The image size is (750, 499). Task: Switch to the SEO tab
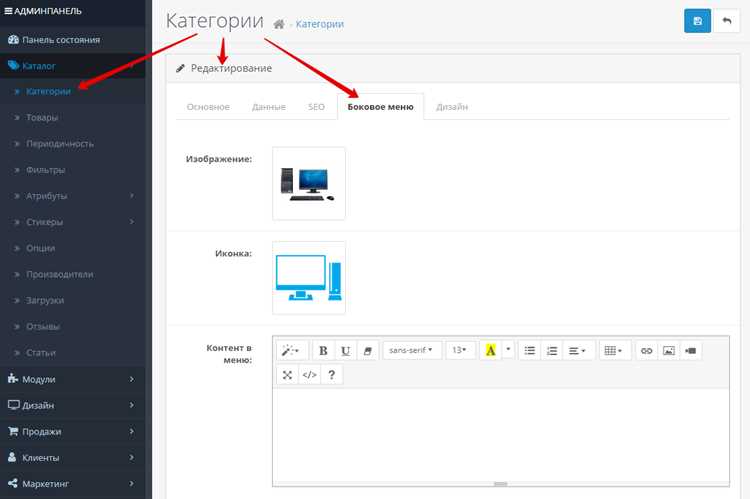316,107
